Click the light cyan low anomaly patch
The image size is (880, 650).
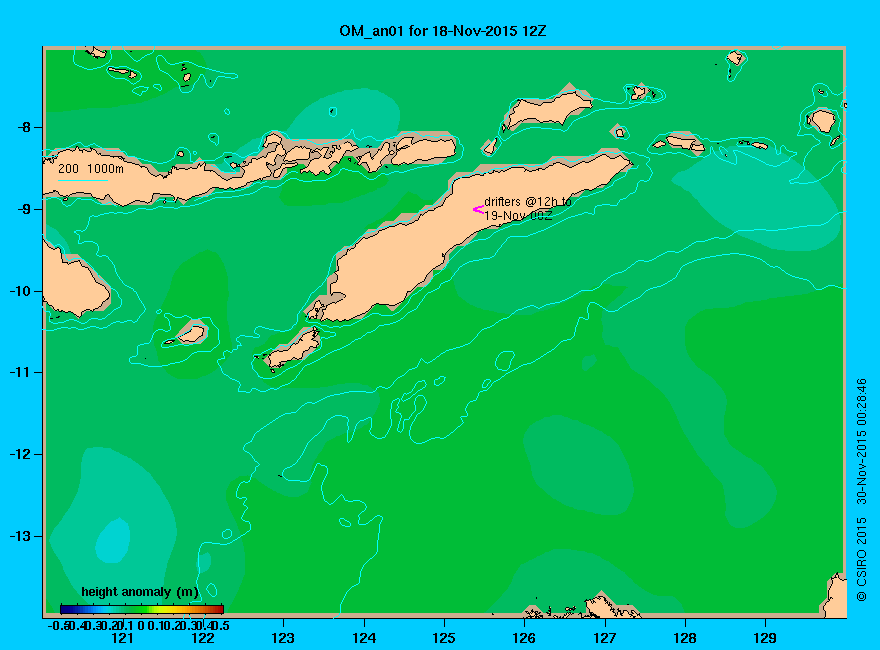[x=113, y=541]
